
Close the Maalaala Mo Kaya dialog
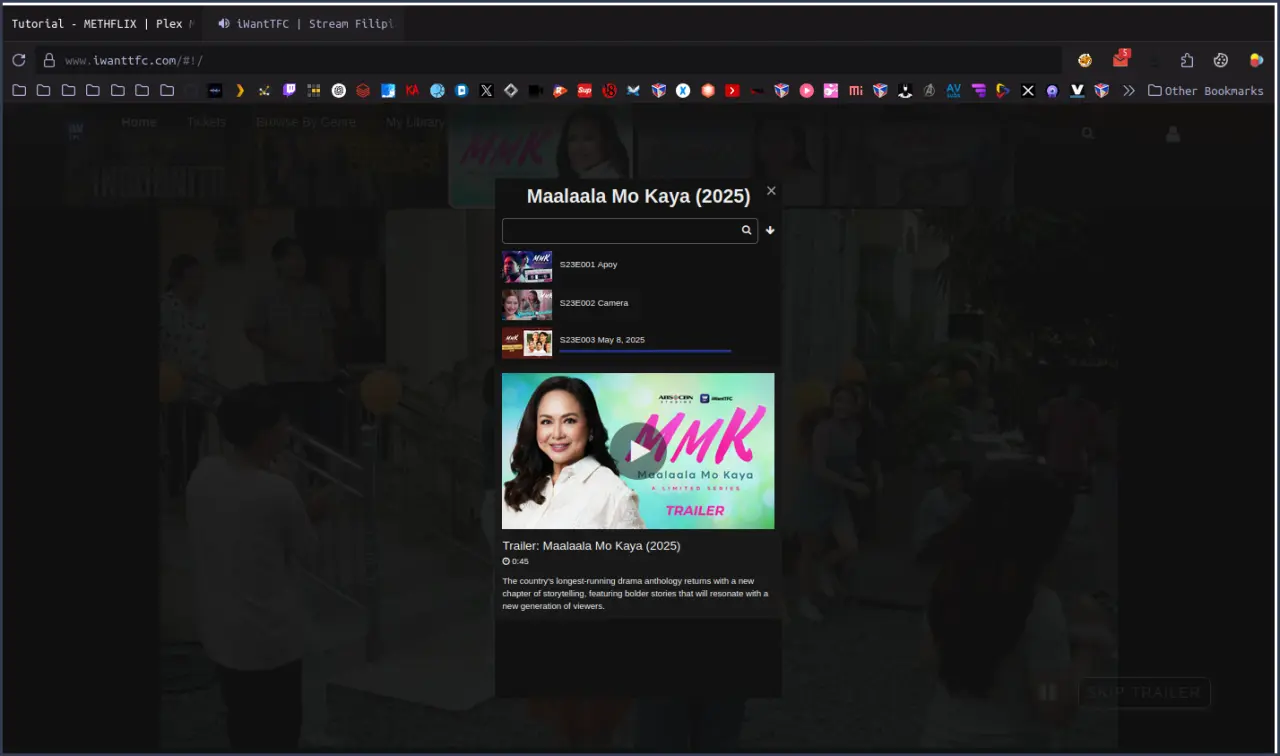point(771,190)
